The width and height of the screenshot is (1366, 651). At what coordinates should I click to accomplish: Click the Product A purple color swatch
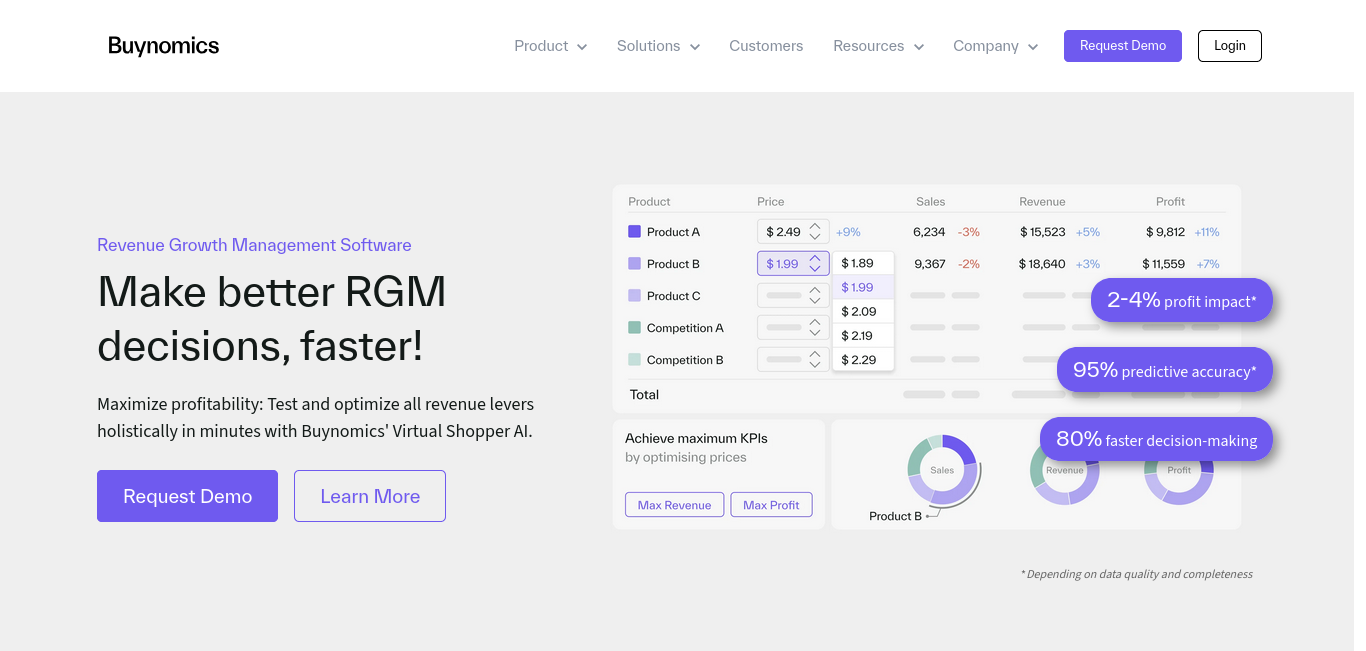pos(634,231)
